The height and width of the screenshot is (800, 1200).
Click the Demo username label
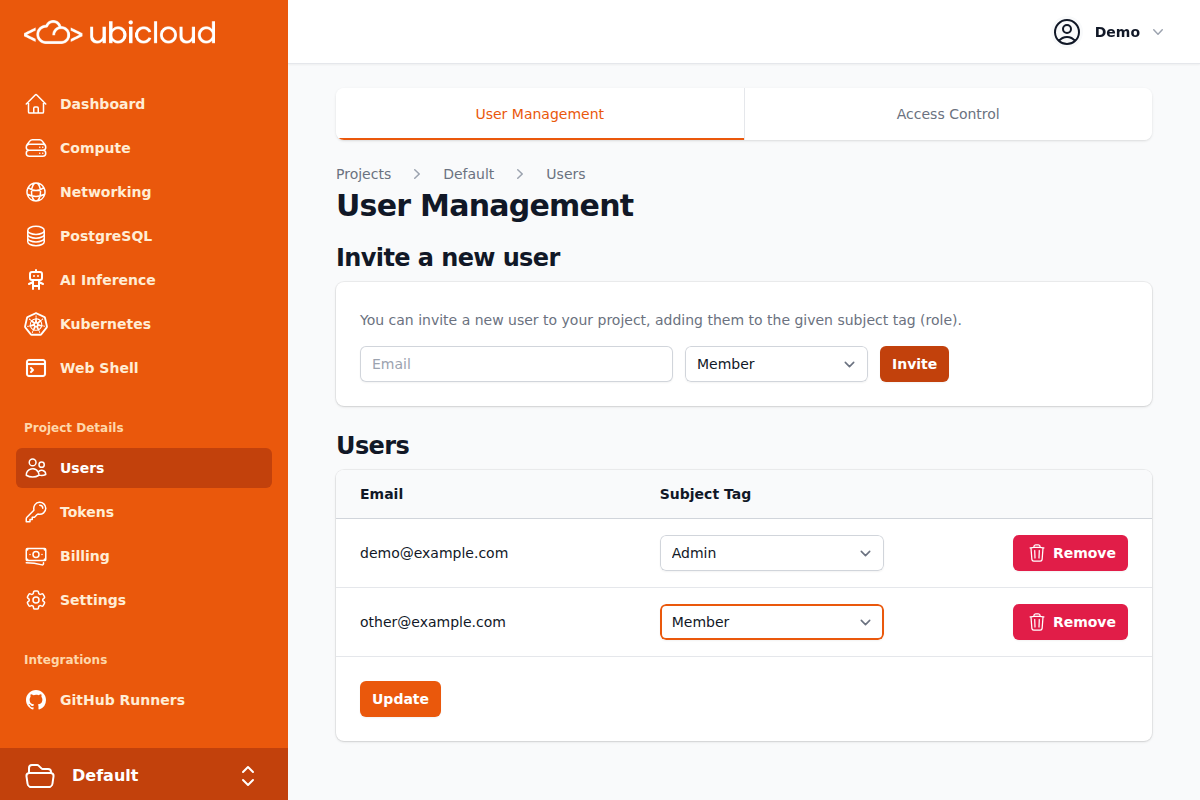(1117, 32)
